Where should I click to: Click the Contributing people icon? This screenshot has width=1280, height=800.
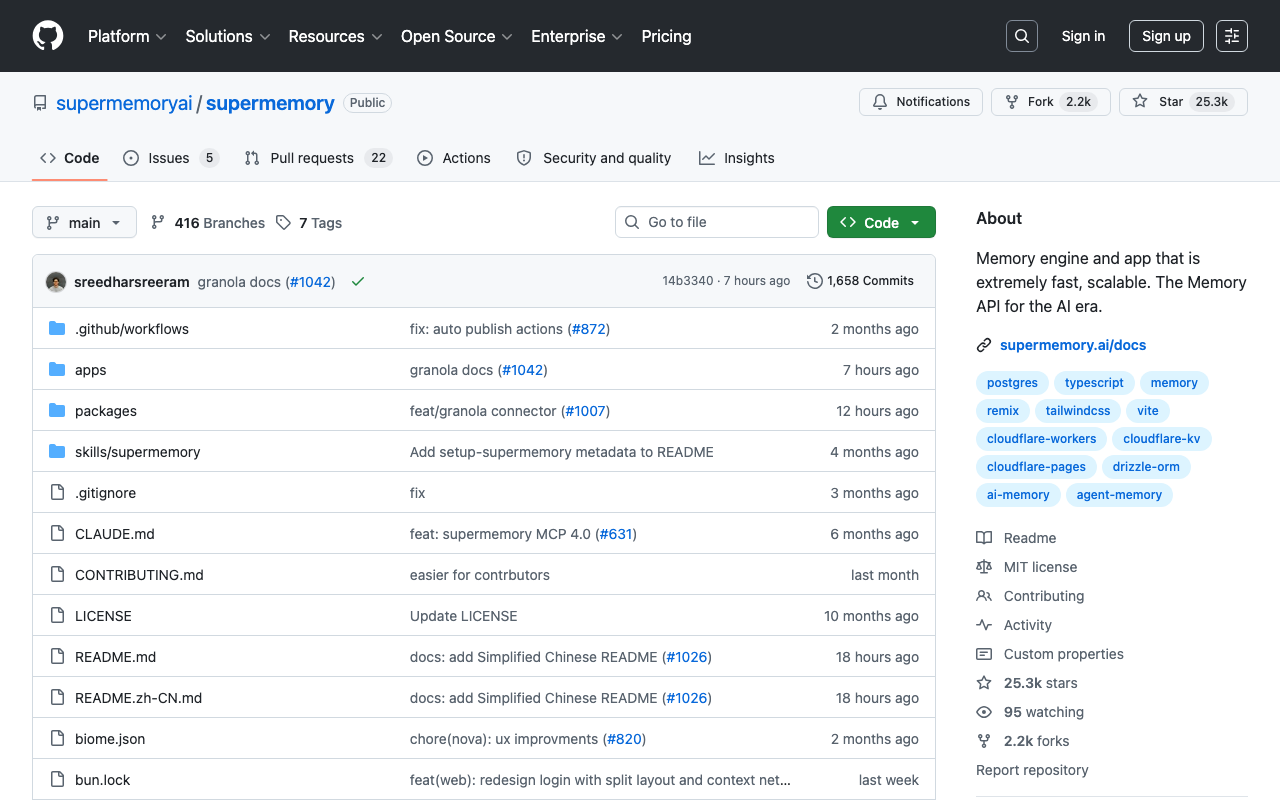click(984, 596)
